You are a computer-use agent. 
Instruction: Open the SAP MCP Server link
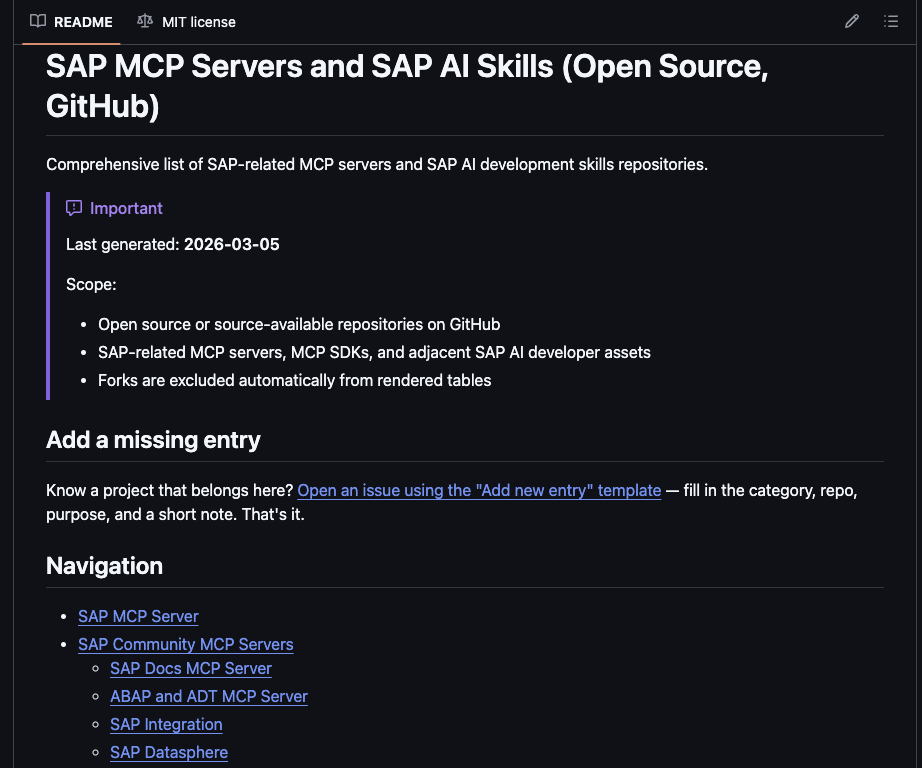tap(138, 616)
